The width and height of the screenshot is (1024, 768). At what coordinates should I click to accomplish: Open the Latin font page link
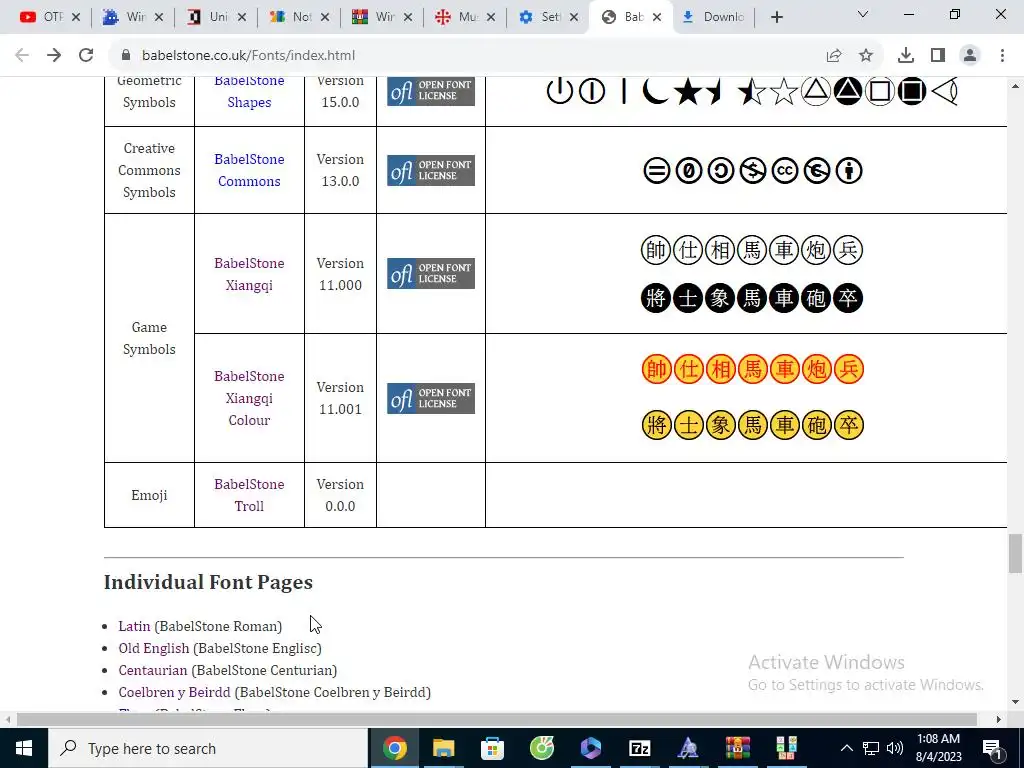click(x=134, y=626)
